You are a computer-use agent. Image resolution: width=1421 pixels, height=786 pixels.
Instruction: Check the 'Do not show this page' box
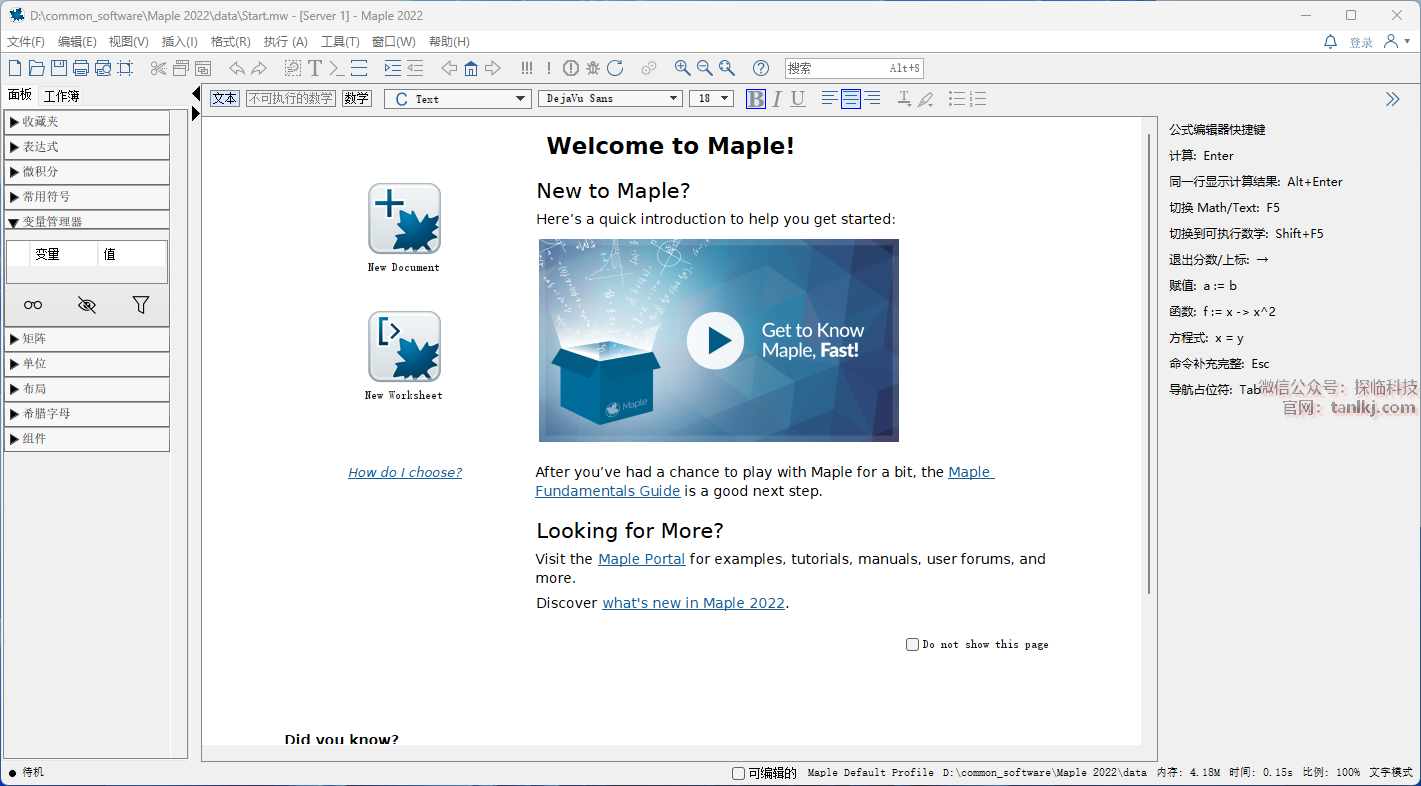(x=912, y=645)
